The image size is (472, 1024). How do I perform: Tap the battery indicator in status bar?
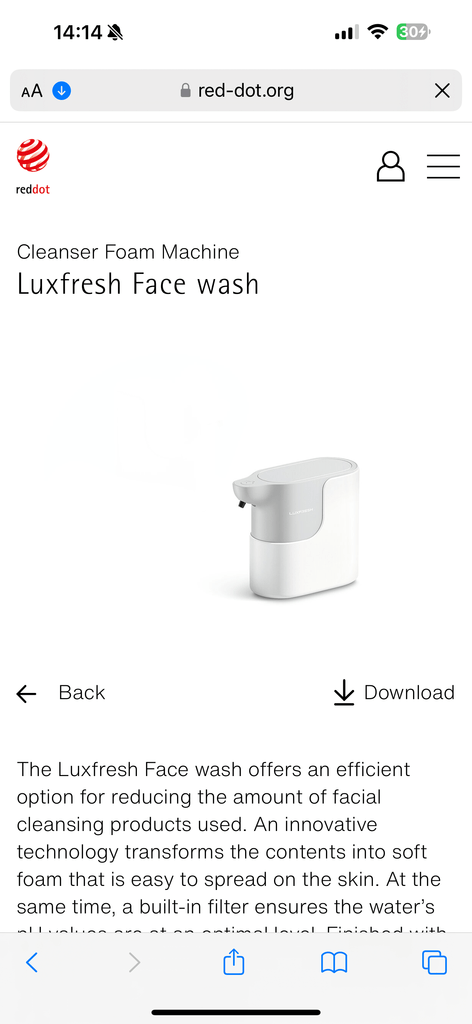(x=413, y=31)
